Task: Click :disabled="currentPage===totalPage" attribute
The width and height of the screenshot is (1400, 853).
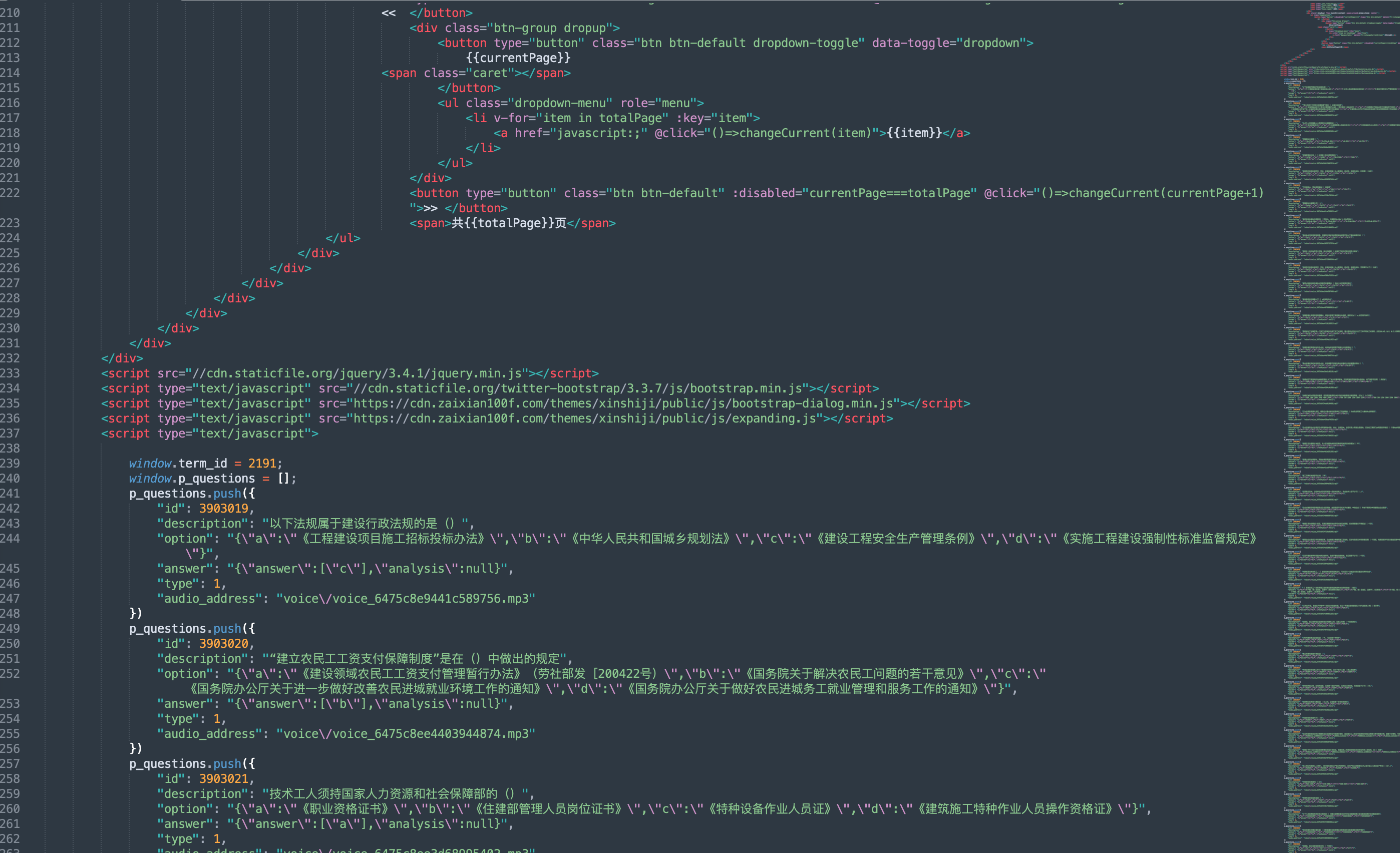Action: (x=854, y=193)
